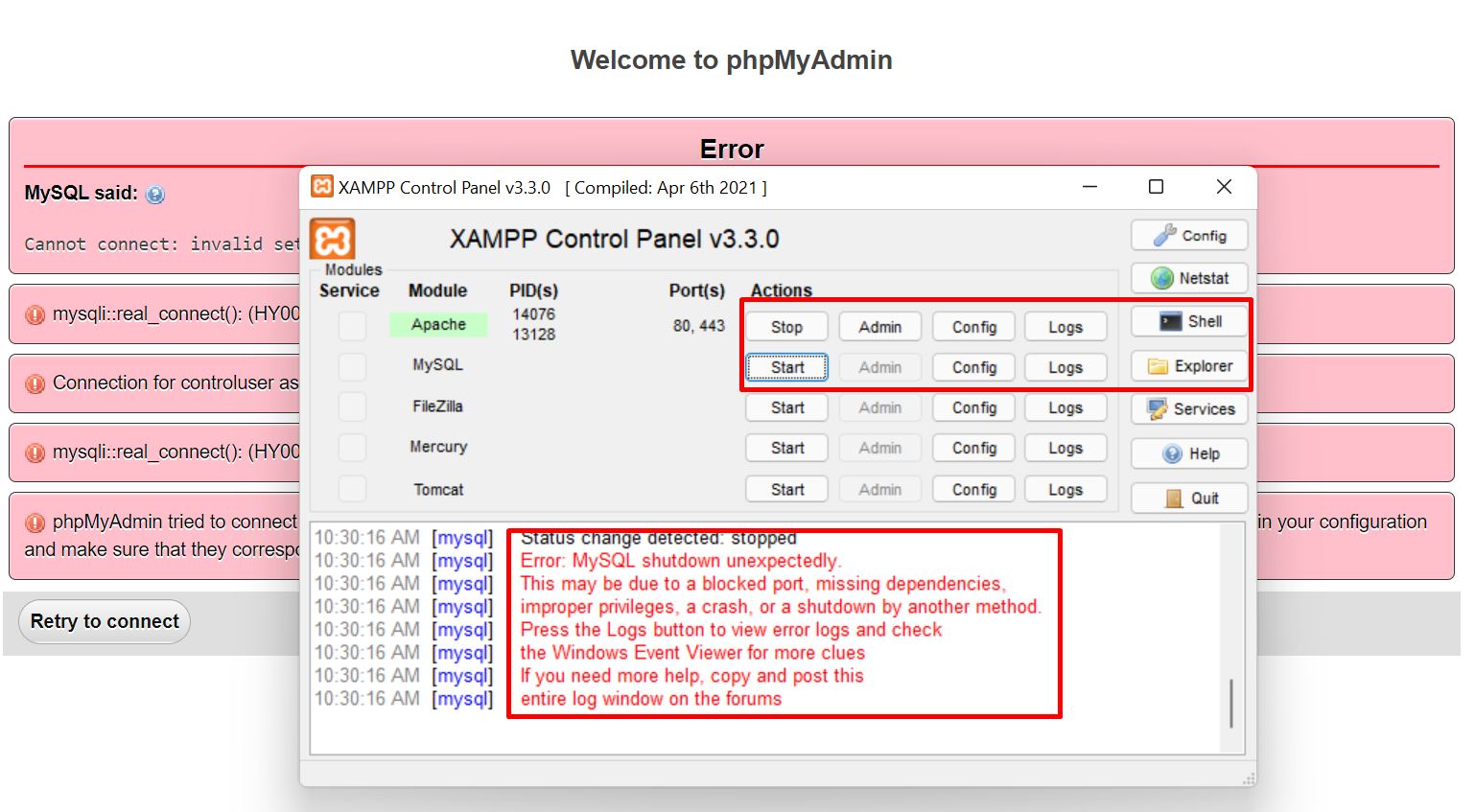Click the large orange XAMPP logo
This screenshot has height=812, width=1475.
333,239
